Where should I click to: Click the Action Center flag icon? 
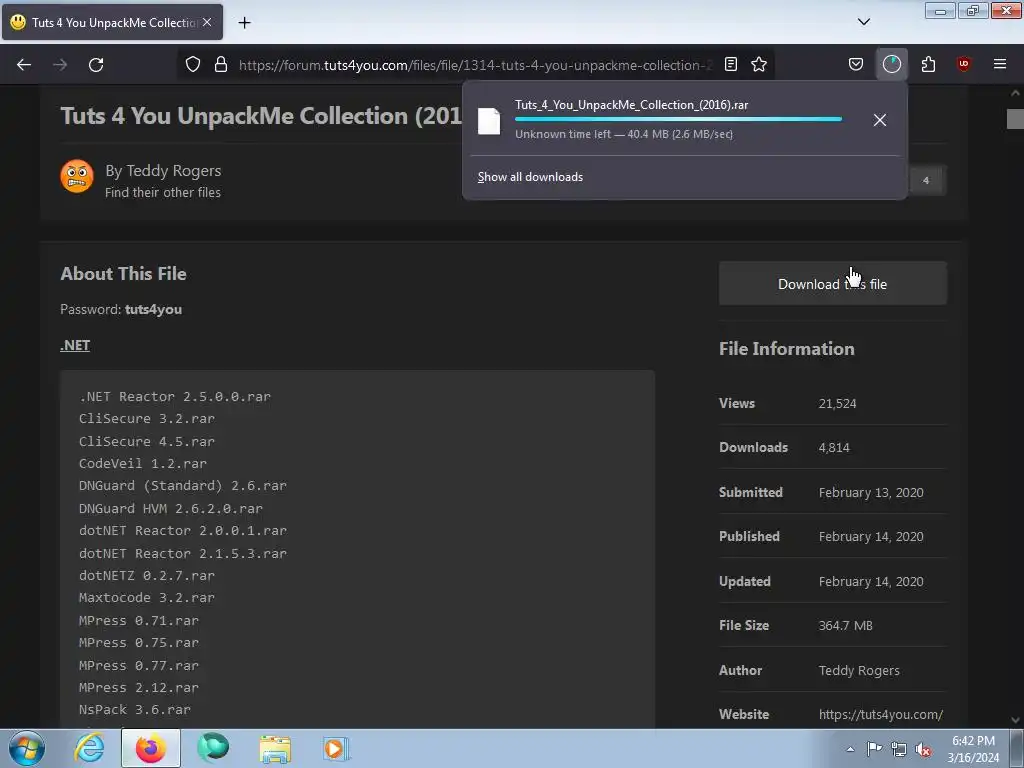click(x=874, y=749)
